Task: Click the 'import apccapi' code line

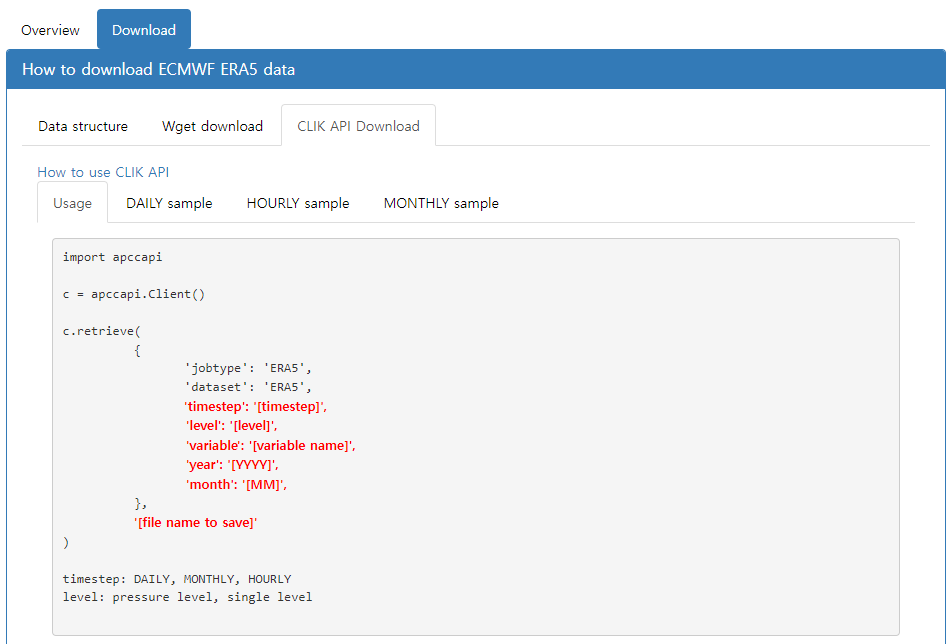Action: (x=112, y=257)
